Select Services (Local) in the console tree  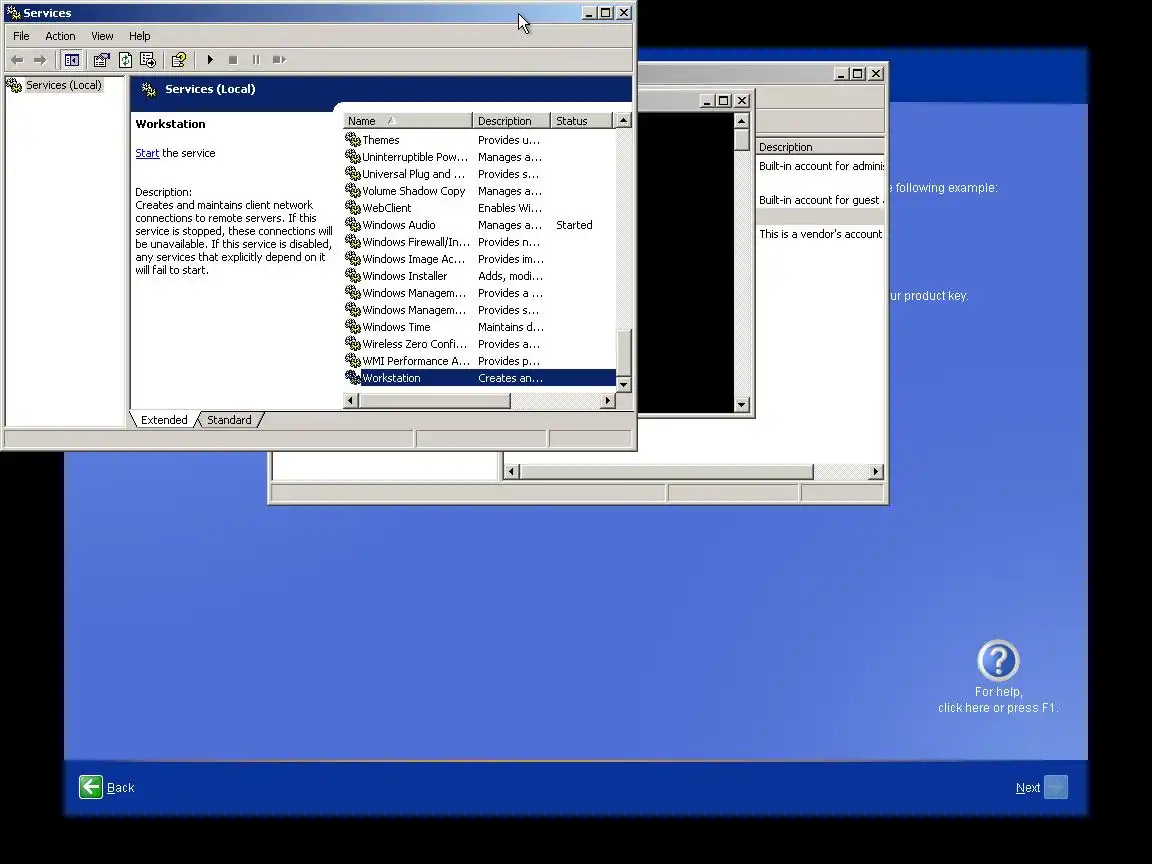(63, 85)
